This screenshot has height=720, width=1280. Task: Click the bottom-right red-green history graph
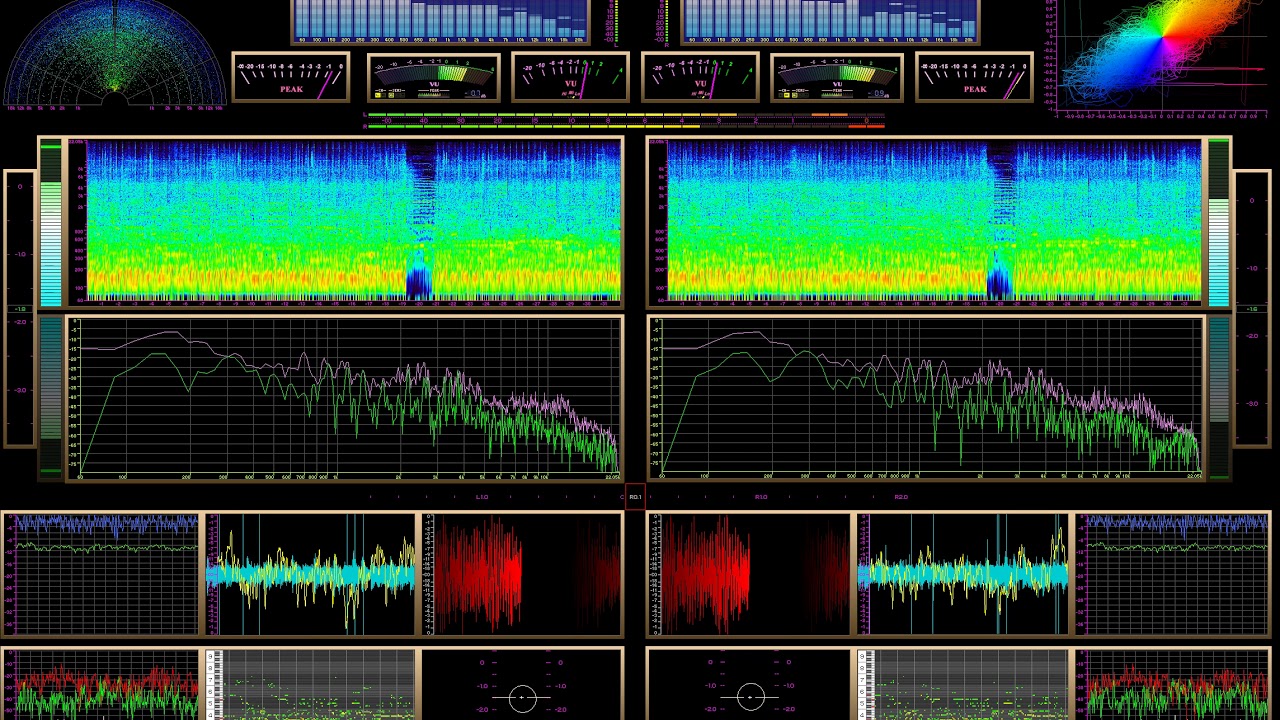tap(1171, 685)
